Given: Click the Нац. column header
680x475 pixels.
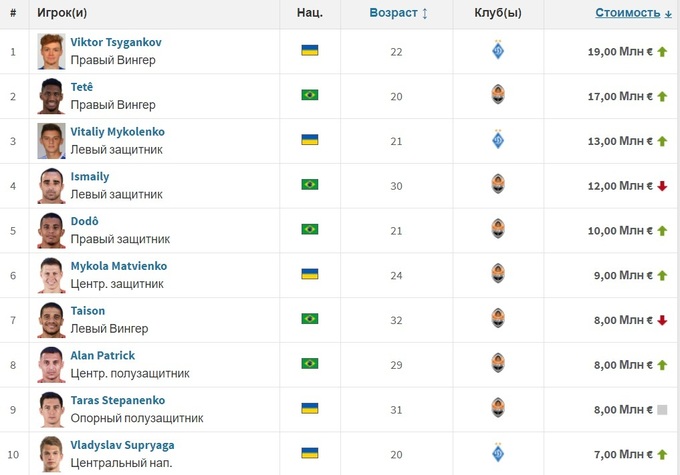Looking at the screenshot, I should 309,13.
